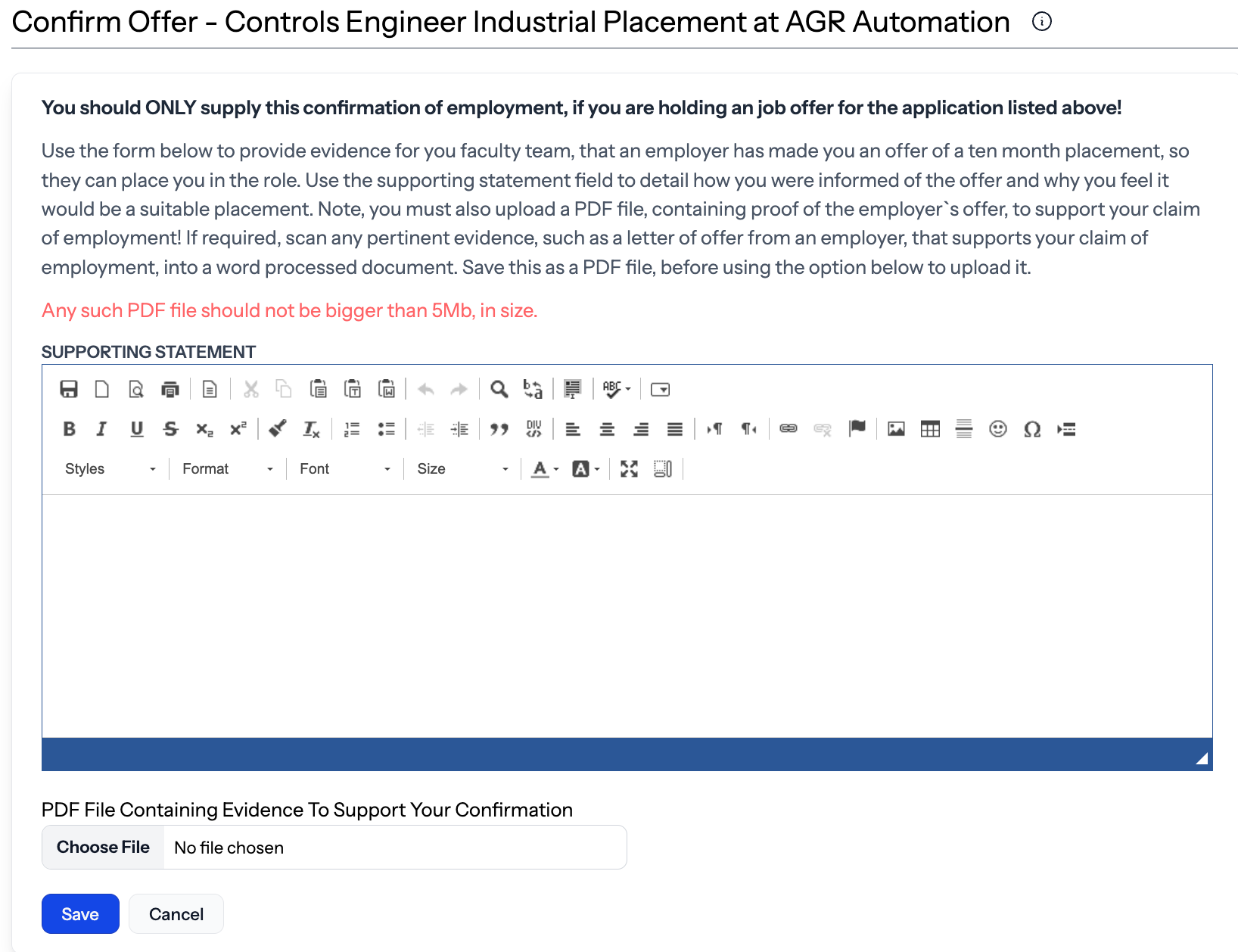The height and width of the screenshot is (952, 1238).
Task: Click the Remove Format icon
Action: pos(312,429)
